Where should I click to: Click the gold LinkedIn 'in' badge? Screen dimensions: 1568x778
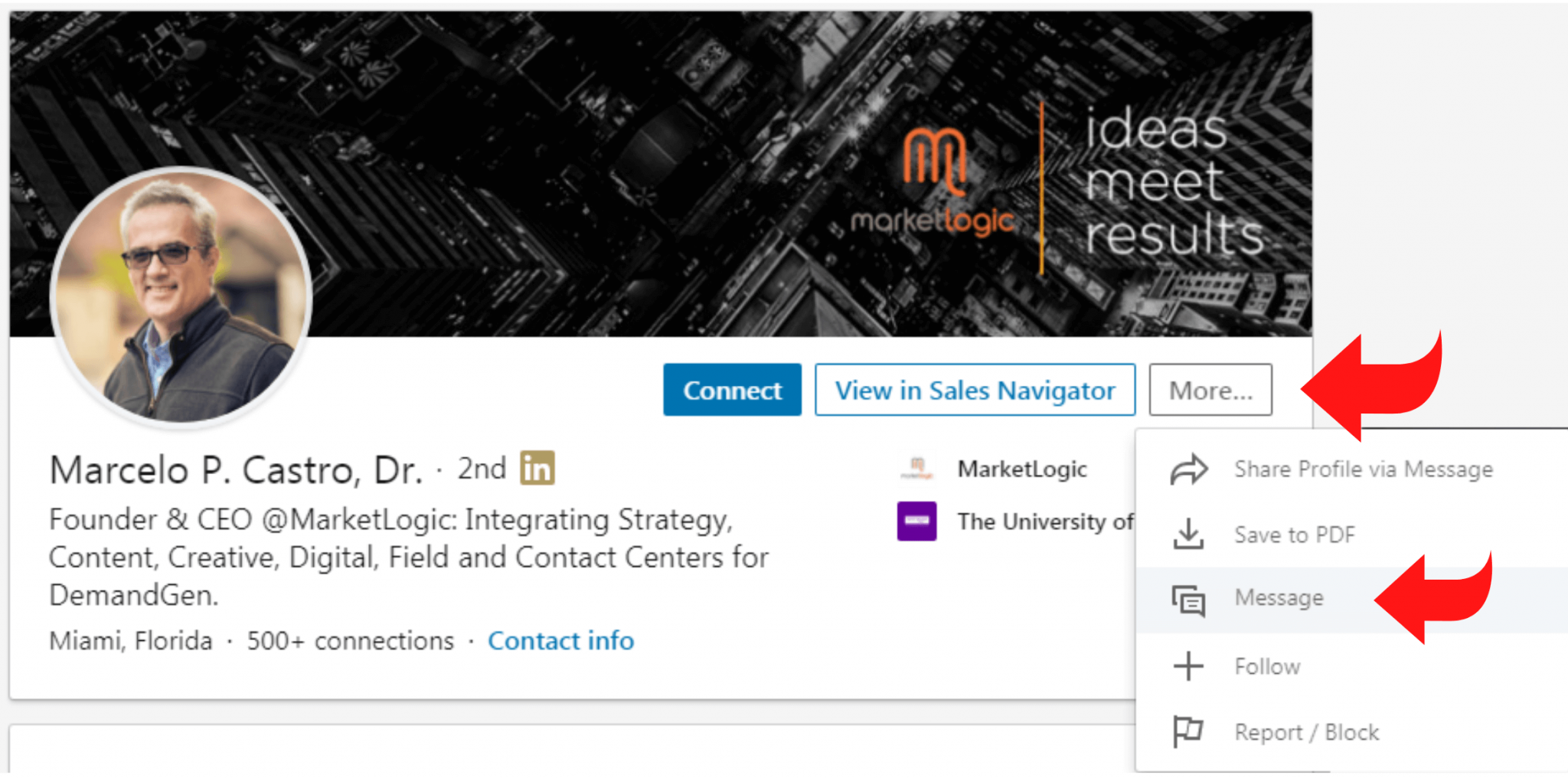point(537,468)
